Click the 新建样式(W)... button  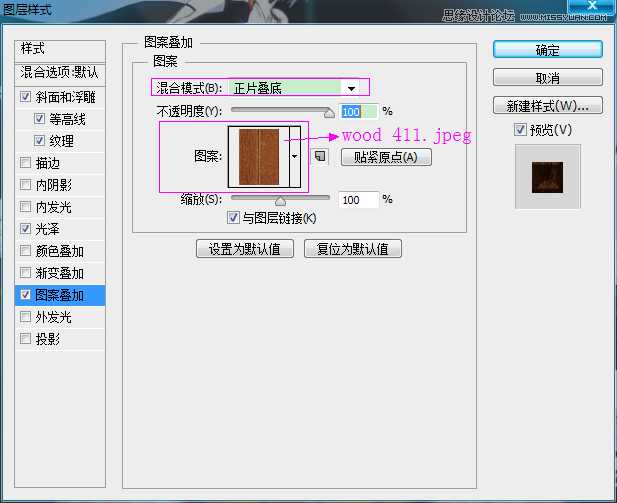click(x=547, y=106)
